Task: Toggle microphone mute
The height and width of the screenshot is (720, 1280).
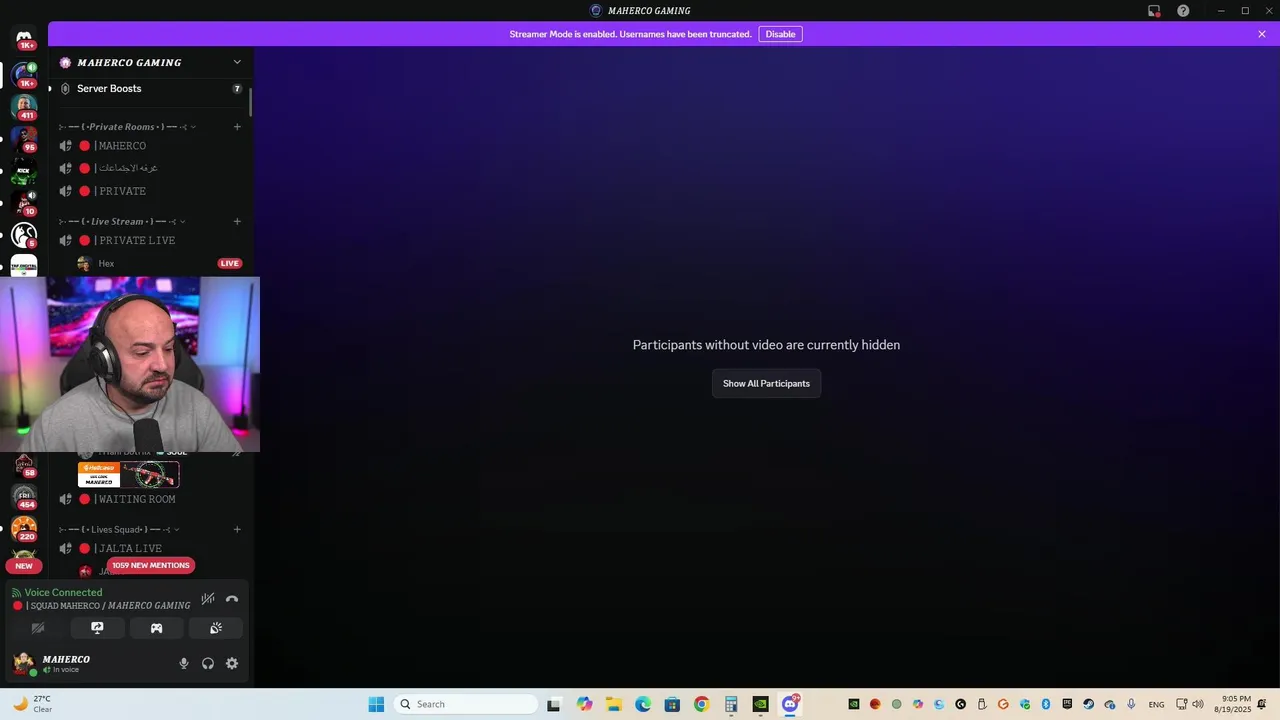Action: 184,663
